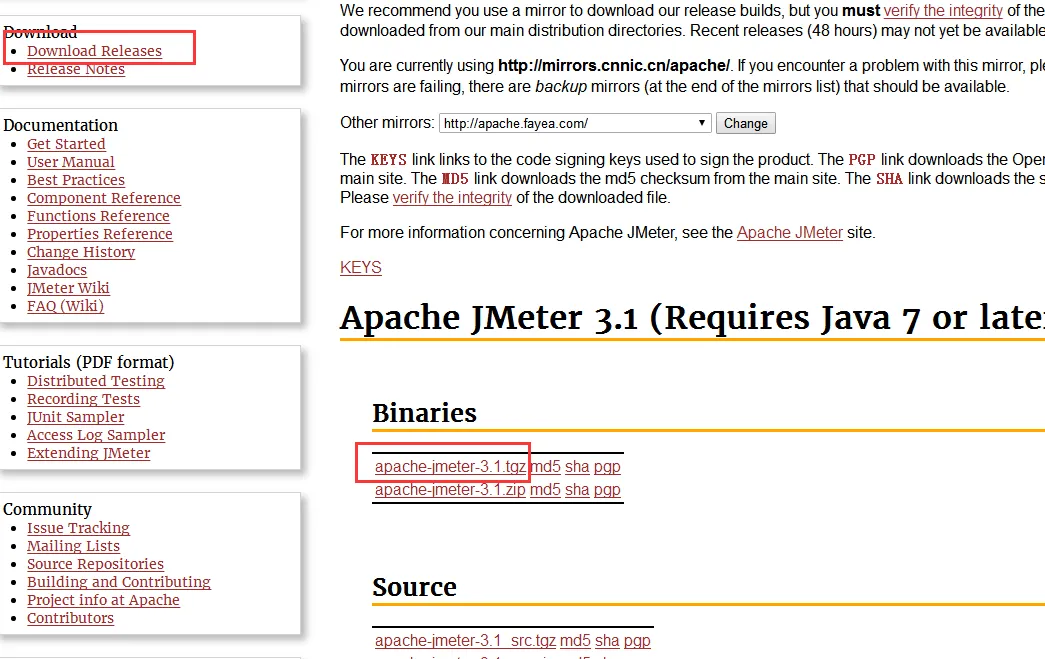1045x659 pixels.
Task: Open pgp link for src.tgz
Action: coord(637,640)
